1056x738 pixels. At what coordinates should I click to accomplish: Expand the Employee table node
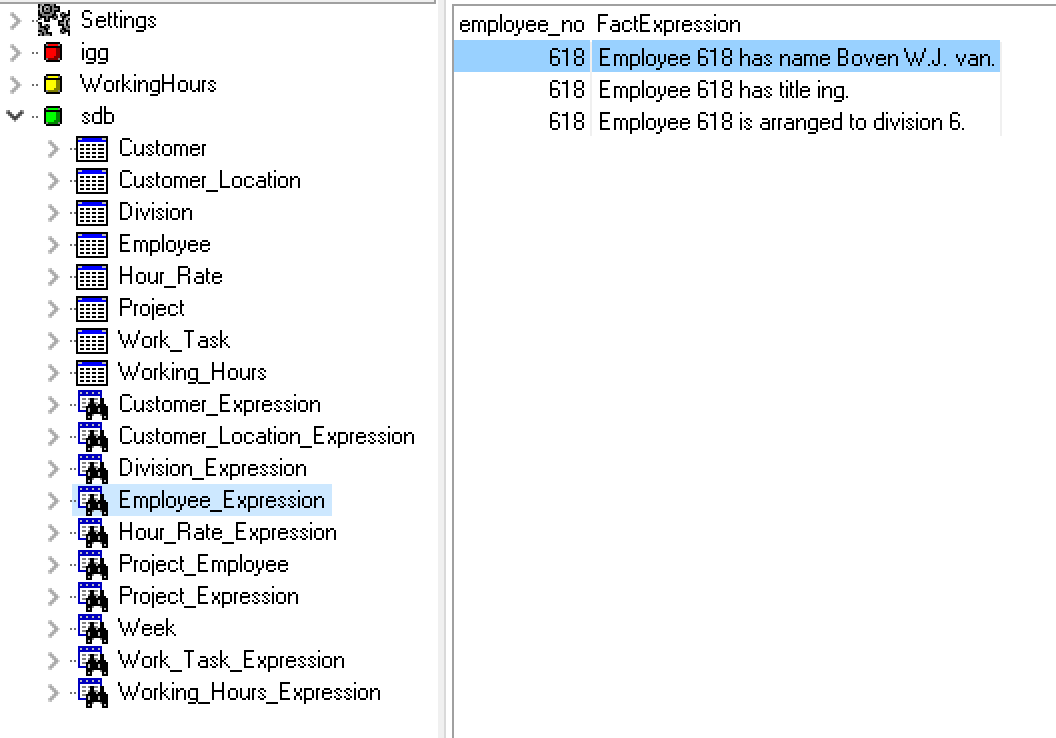tap(54, 245)
